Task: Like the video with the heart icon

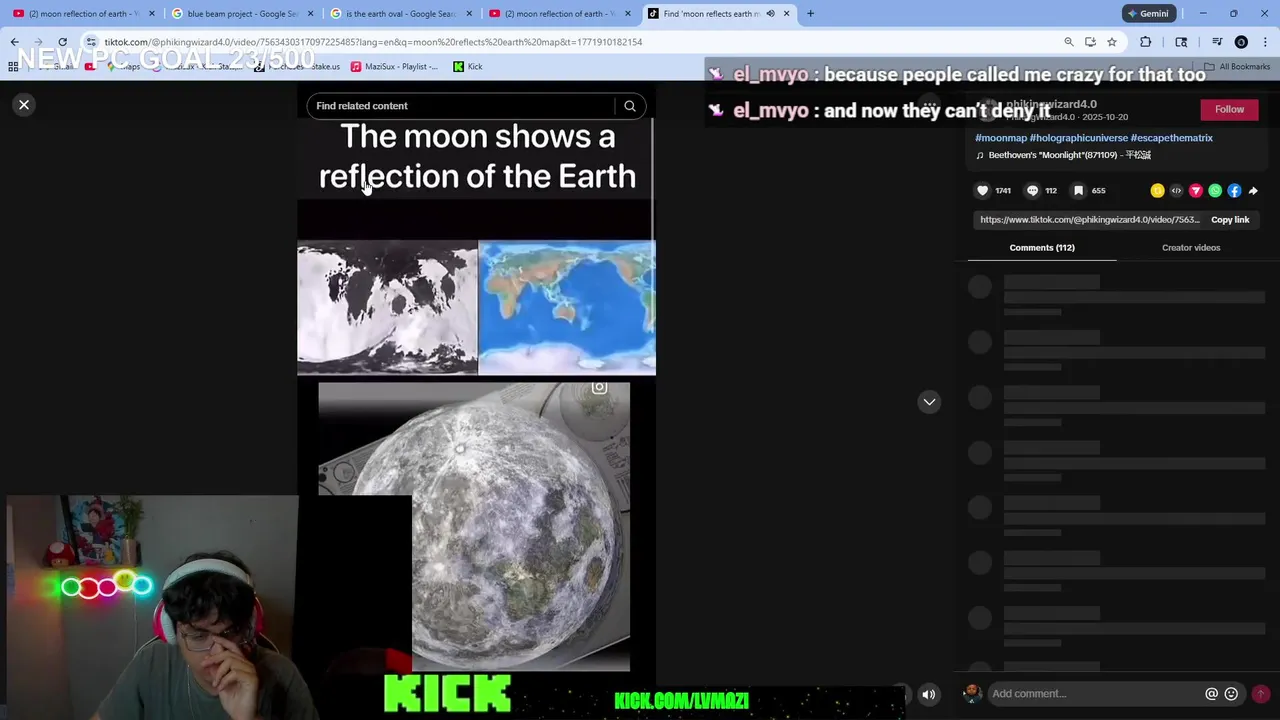Action: pos(983,190)
